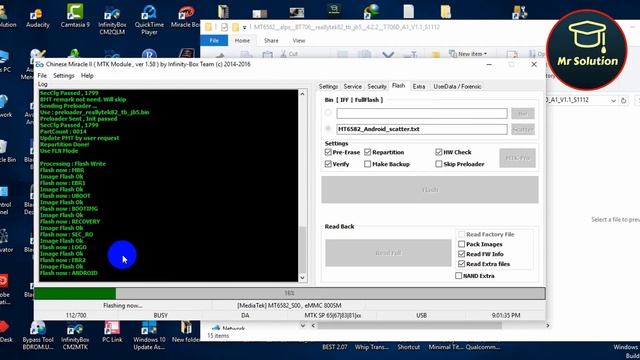Screen dimensions: 640x360
Task: Open the PC Link desktop icon
Action: point(112,332)
